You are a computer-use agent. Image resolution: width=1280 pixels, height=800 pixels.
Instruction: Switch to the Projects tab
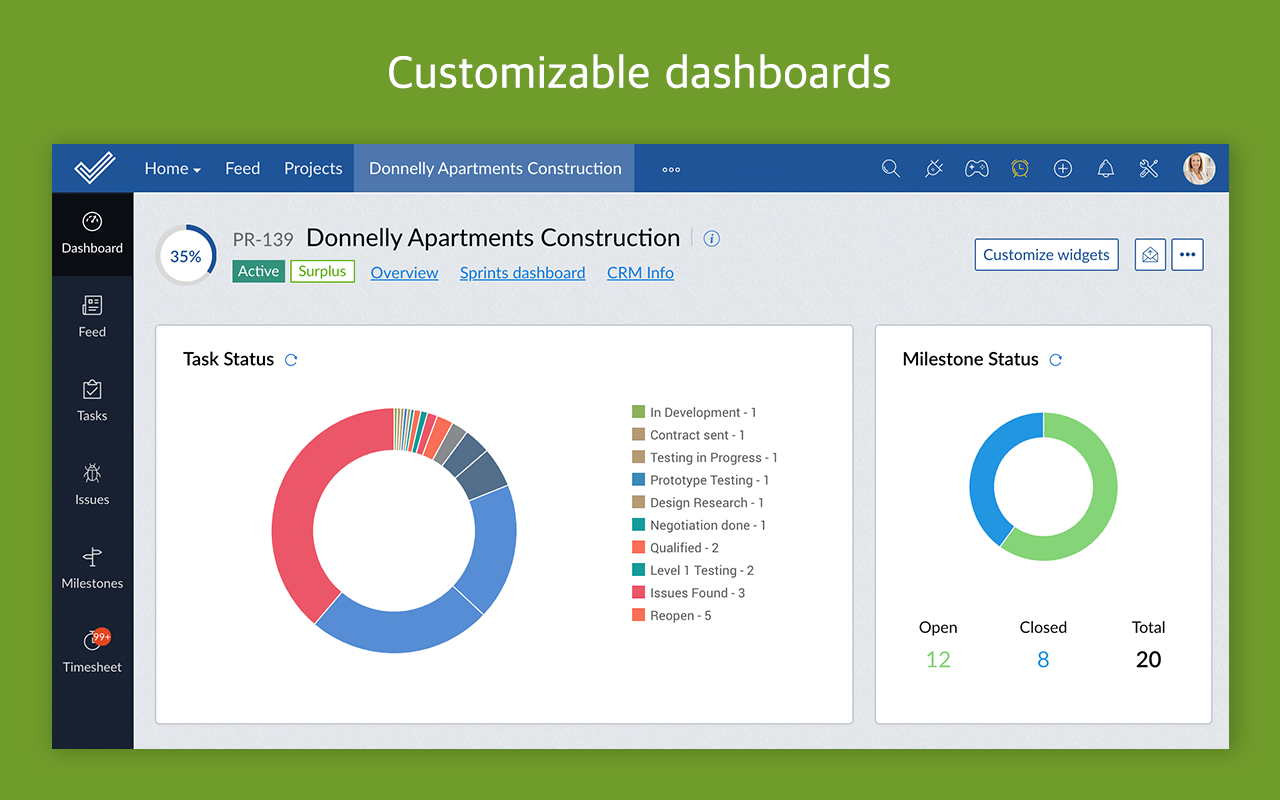point(313,169)
